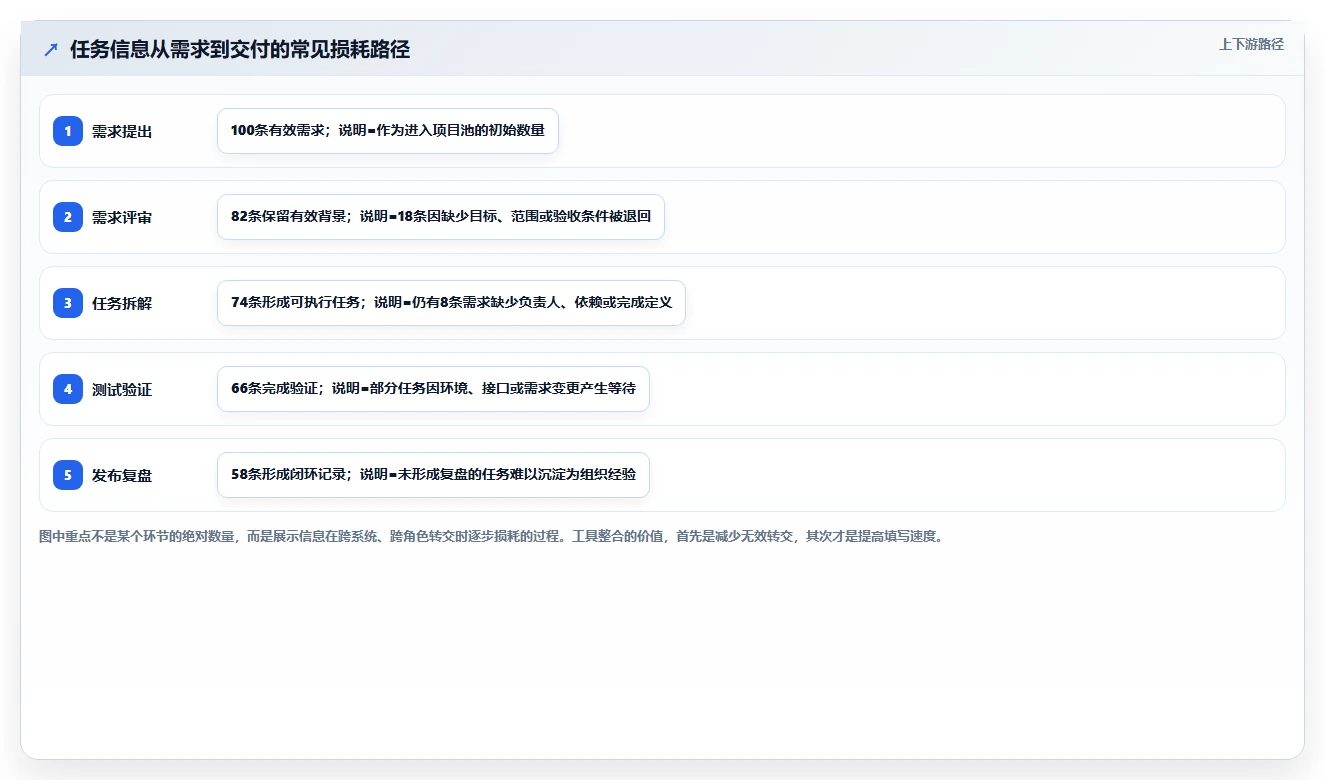1325x780 pixels.
Task: Click the step 3 number badge
Action: point(68,303)
